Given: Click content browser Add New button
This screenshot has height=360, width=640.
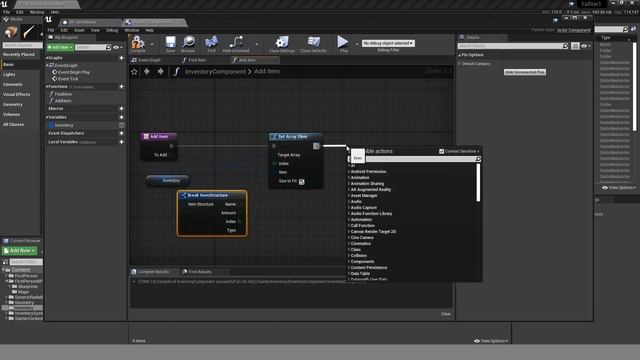Looking at the screenshot, I should coord(20,251).
